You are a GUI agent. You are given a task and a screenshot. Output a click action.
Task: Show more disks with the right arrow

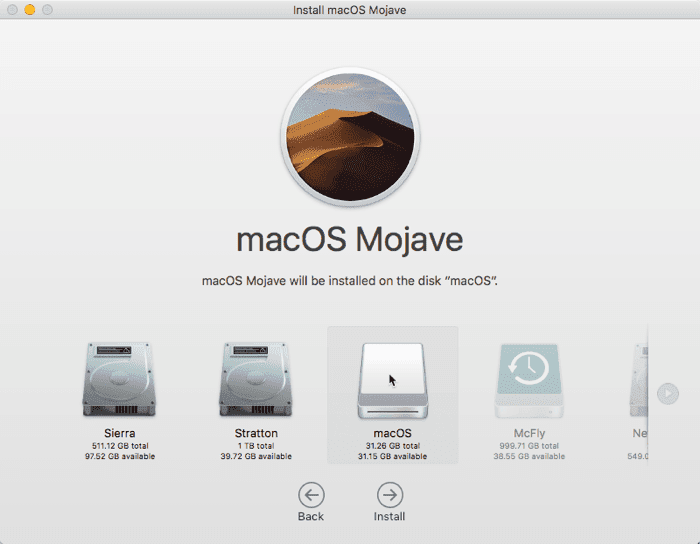pyautogui.click(x=668, y=394)
